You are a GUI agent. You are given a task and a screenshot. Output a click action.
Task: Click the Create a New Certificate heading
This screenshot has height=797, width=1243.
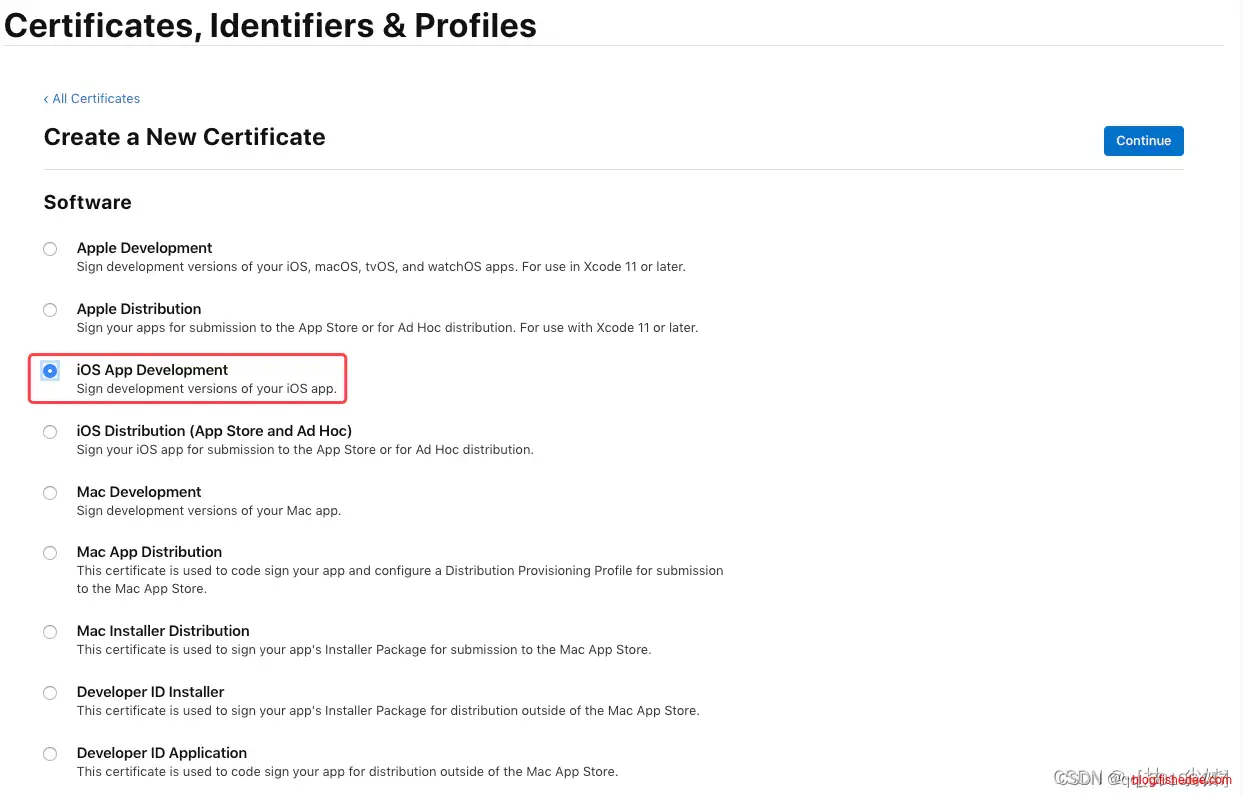[185, 137]
